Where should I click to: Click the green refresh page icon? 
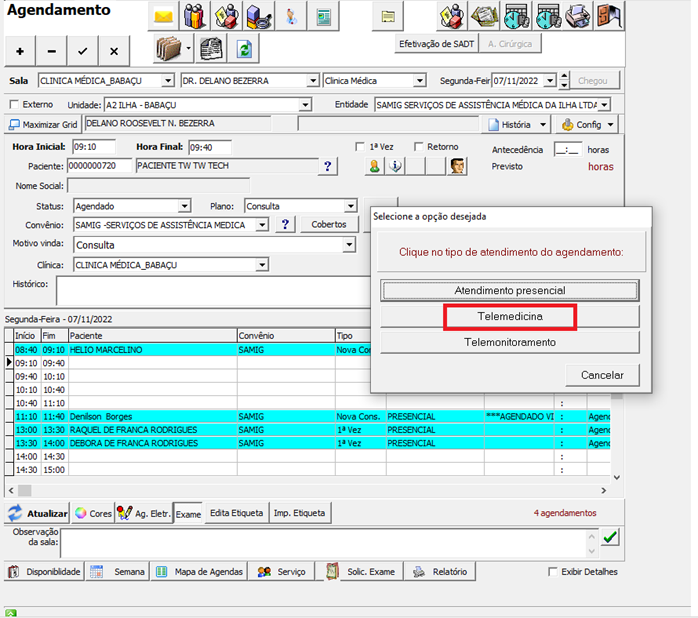pos(243,48)
